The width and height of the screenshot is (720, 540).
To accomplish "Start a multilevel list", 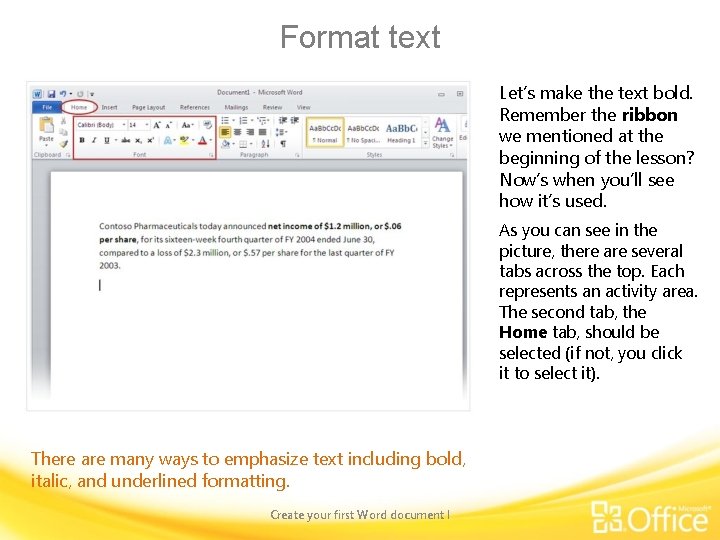I will click(x=262, y=120).
